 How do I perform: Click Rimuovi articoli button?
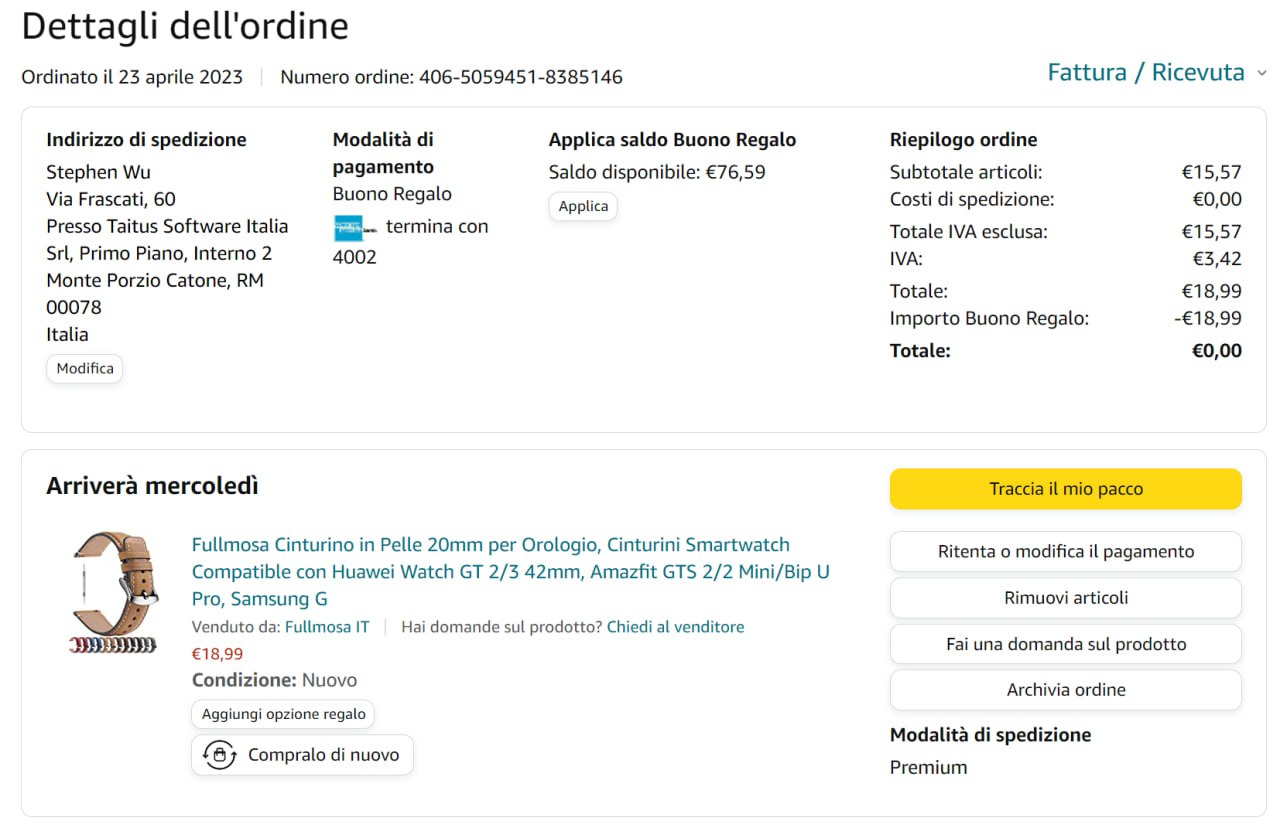tap(1065, 598)
